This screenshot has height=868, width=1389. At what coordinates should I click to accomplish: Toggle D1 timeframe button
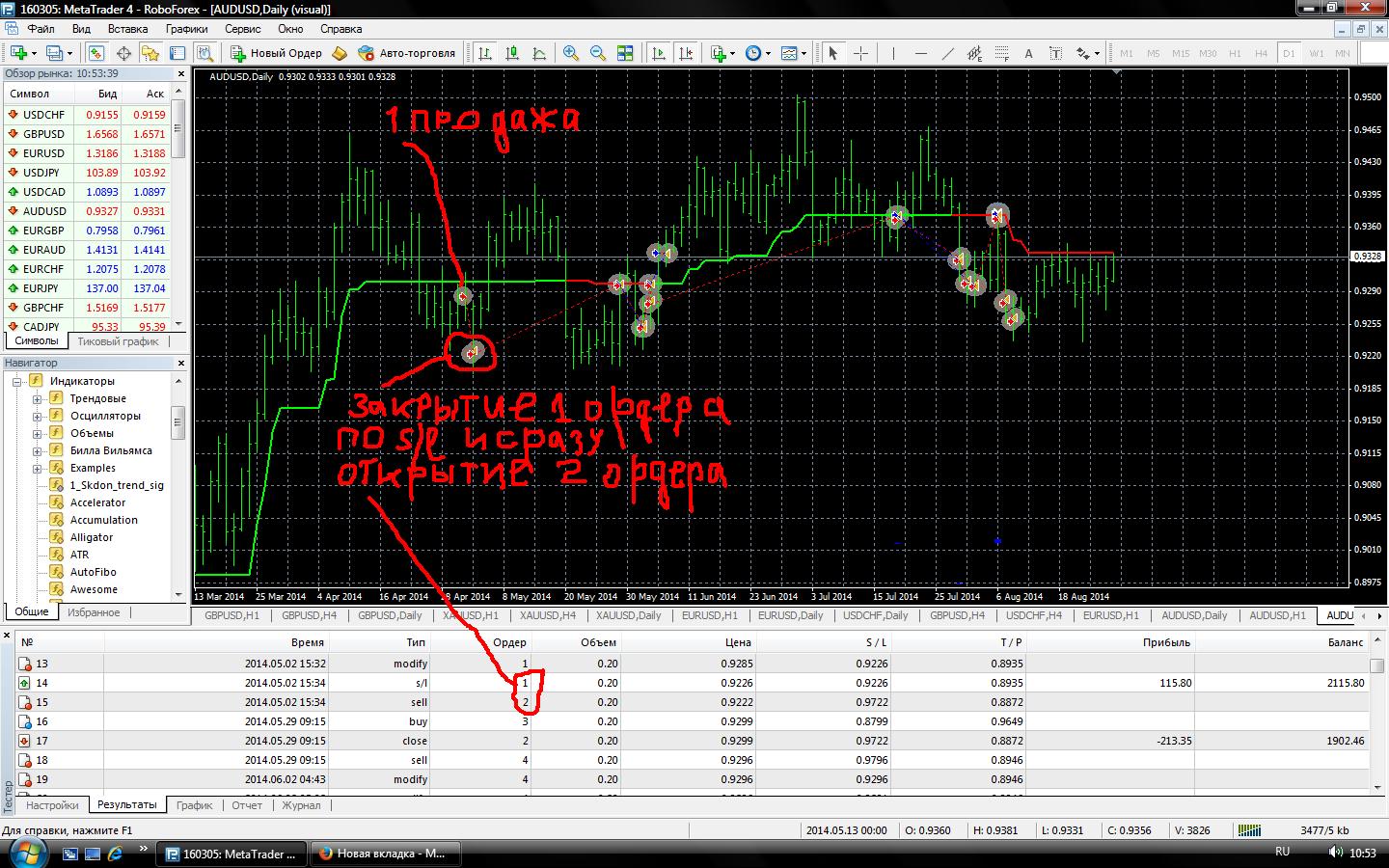(1289, 53)
